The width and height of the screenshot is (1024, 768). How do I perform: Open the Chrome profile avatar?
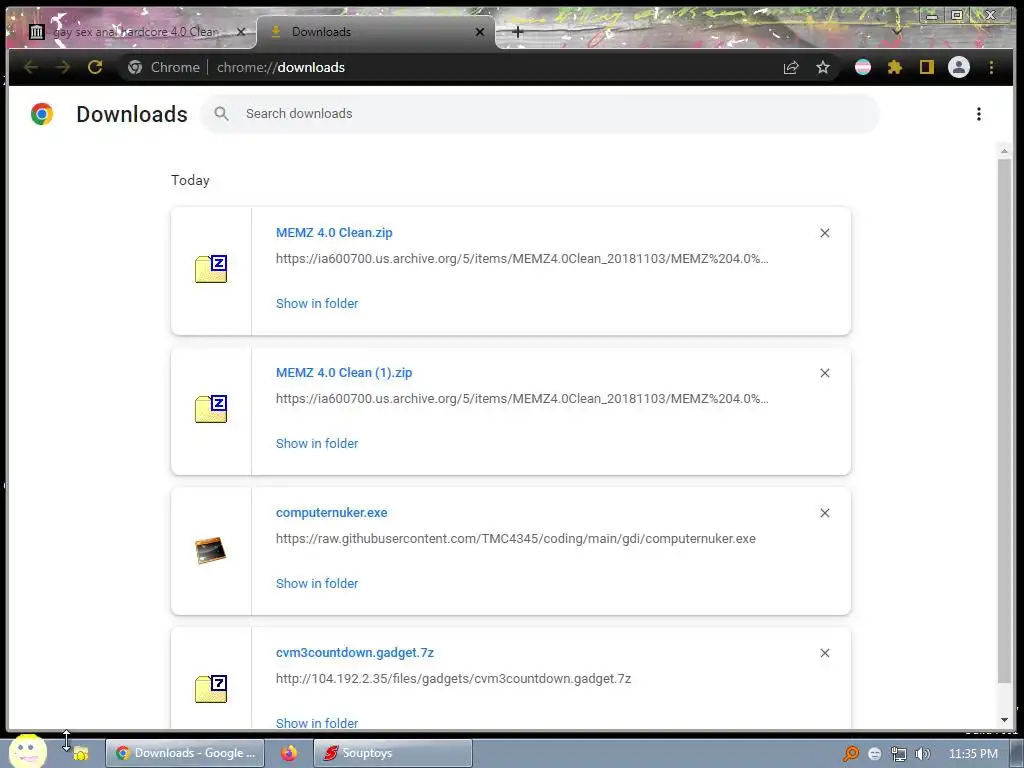[x=959, y=67]
